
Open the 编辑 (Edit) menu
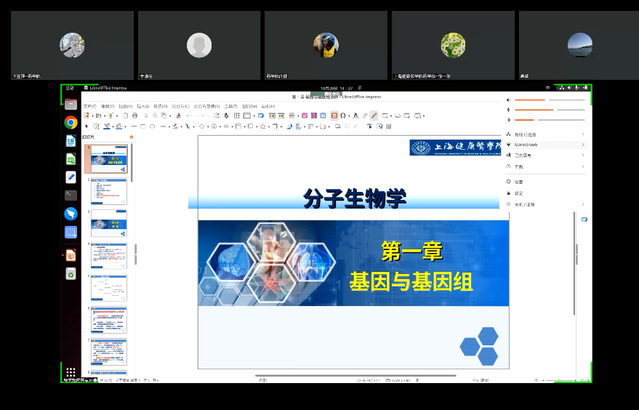point(108,106)
